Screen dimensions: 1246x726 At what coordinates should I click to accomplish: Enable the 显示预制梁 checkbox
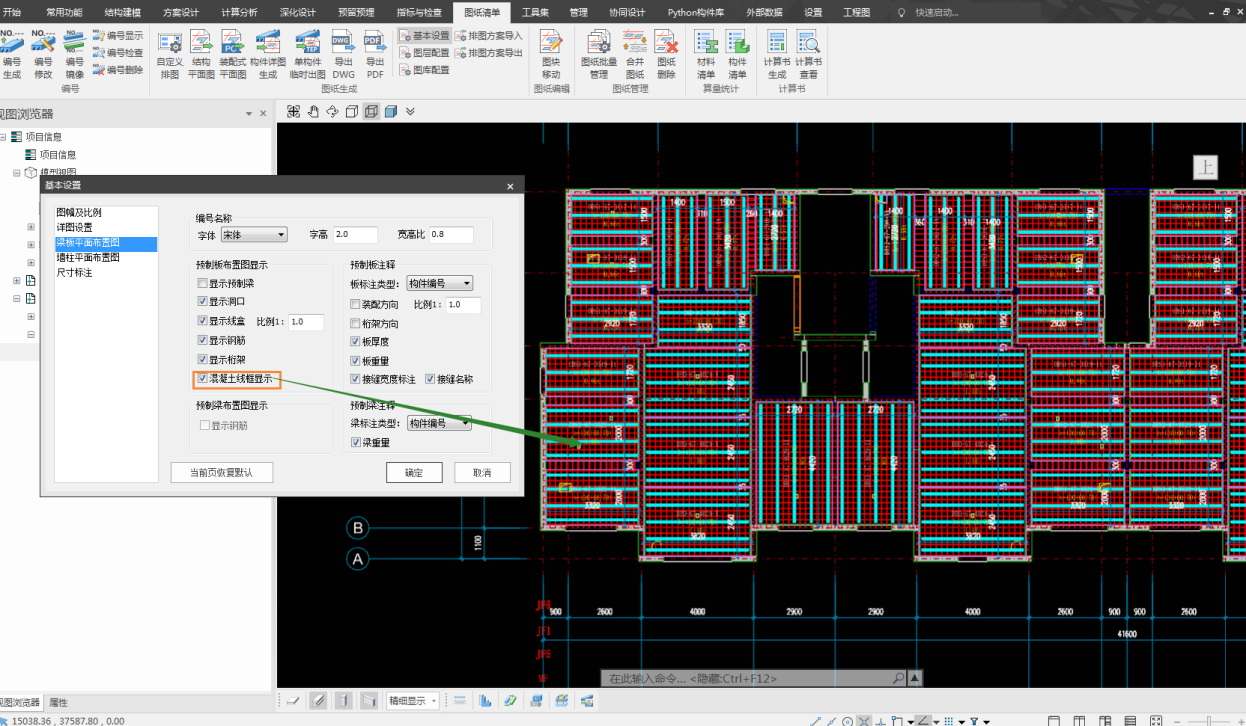(203, 284)
